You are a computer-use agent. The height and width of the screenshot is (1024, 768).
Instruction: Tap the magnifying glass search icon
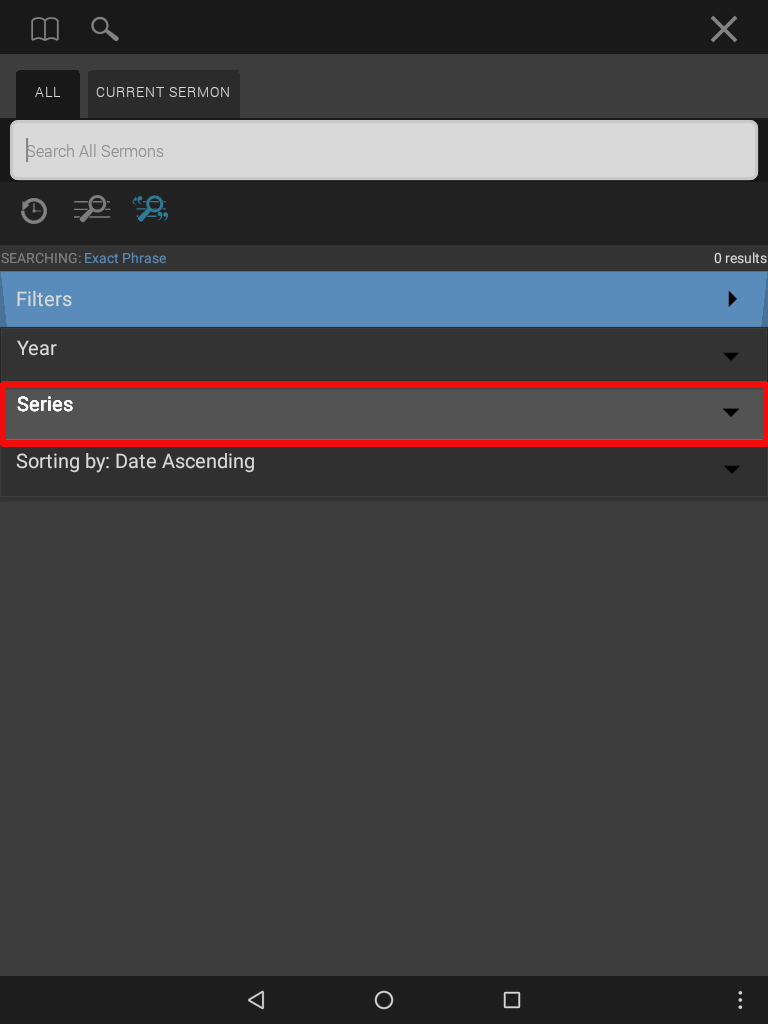(104, 29)
